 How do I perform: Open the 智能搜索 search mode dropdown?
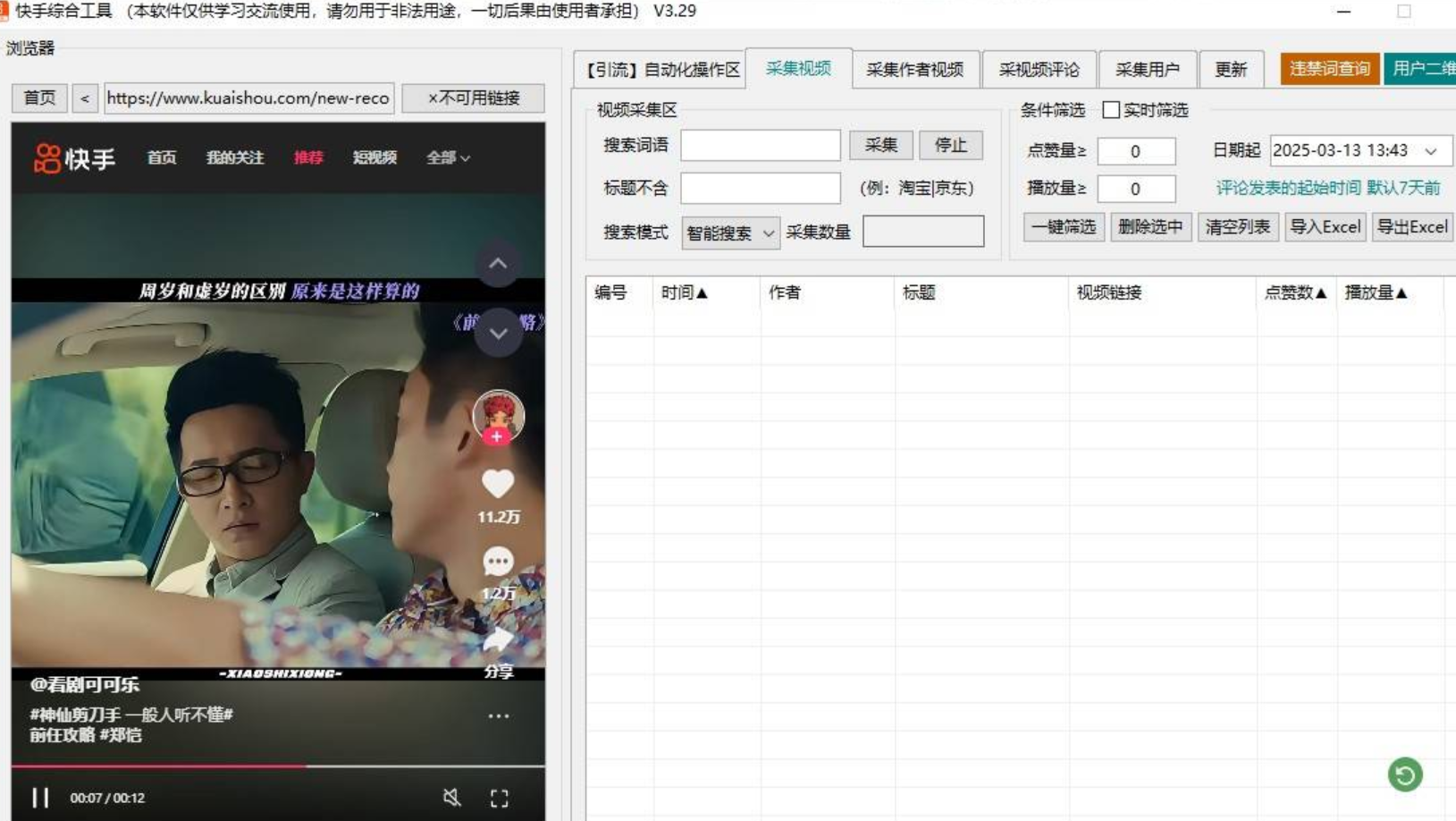click(728, 233)
